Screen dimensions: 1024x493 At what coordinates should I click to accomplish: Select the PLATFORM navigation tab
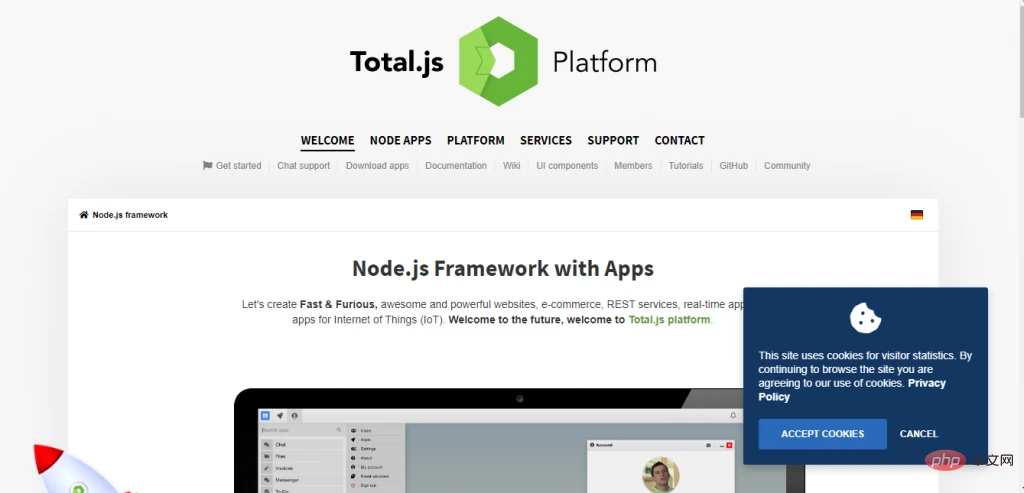pos(475,141)
